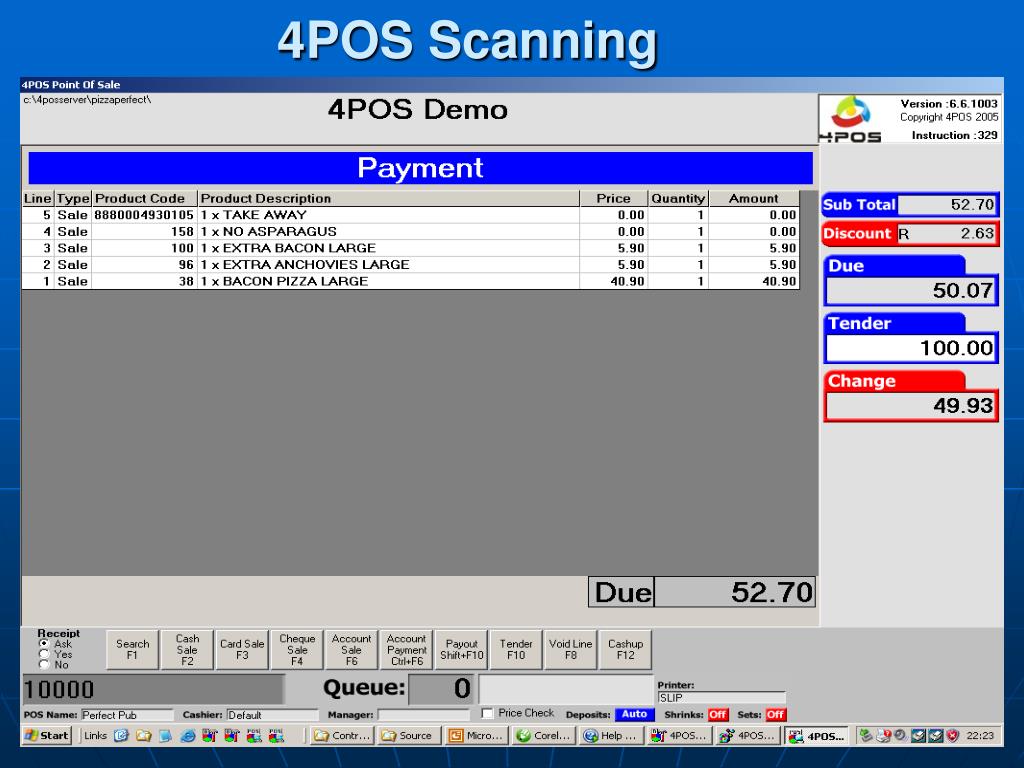Toggle the Deposits Auto indicator
Screen dimensions: 1024x768
click(x=634, y=714)
